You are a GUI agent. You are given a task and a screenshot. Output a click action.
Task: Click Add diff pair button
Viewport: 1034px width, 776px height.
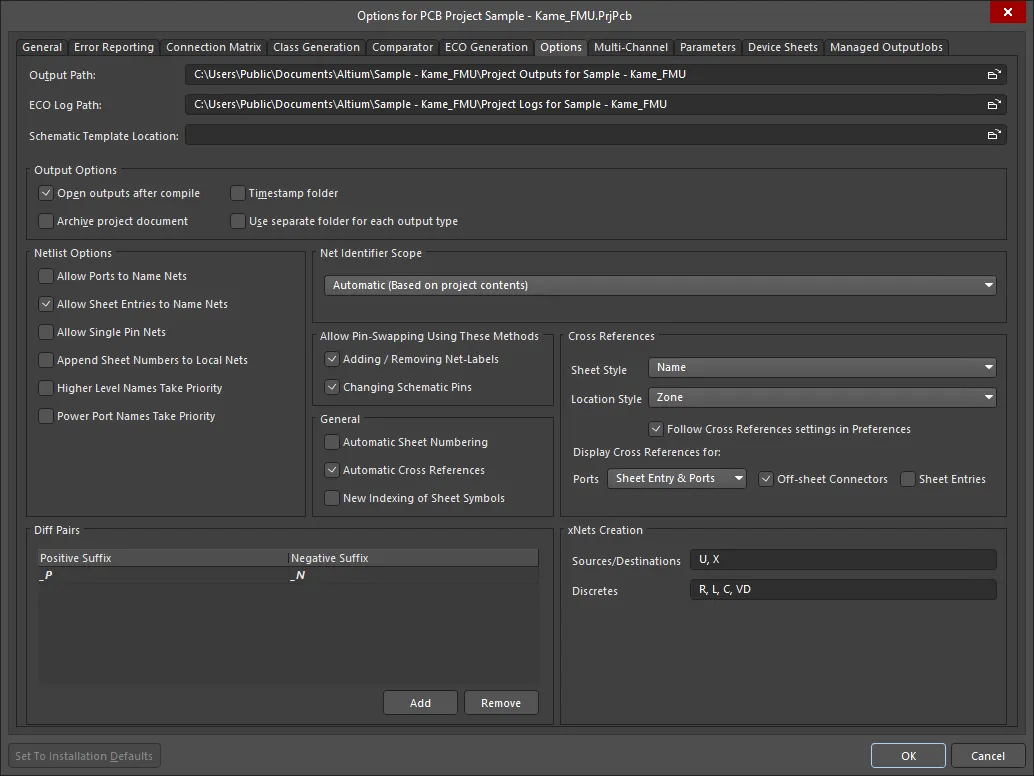click(420, 703)
